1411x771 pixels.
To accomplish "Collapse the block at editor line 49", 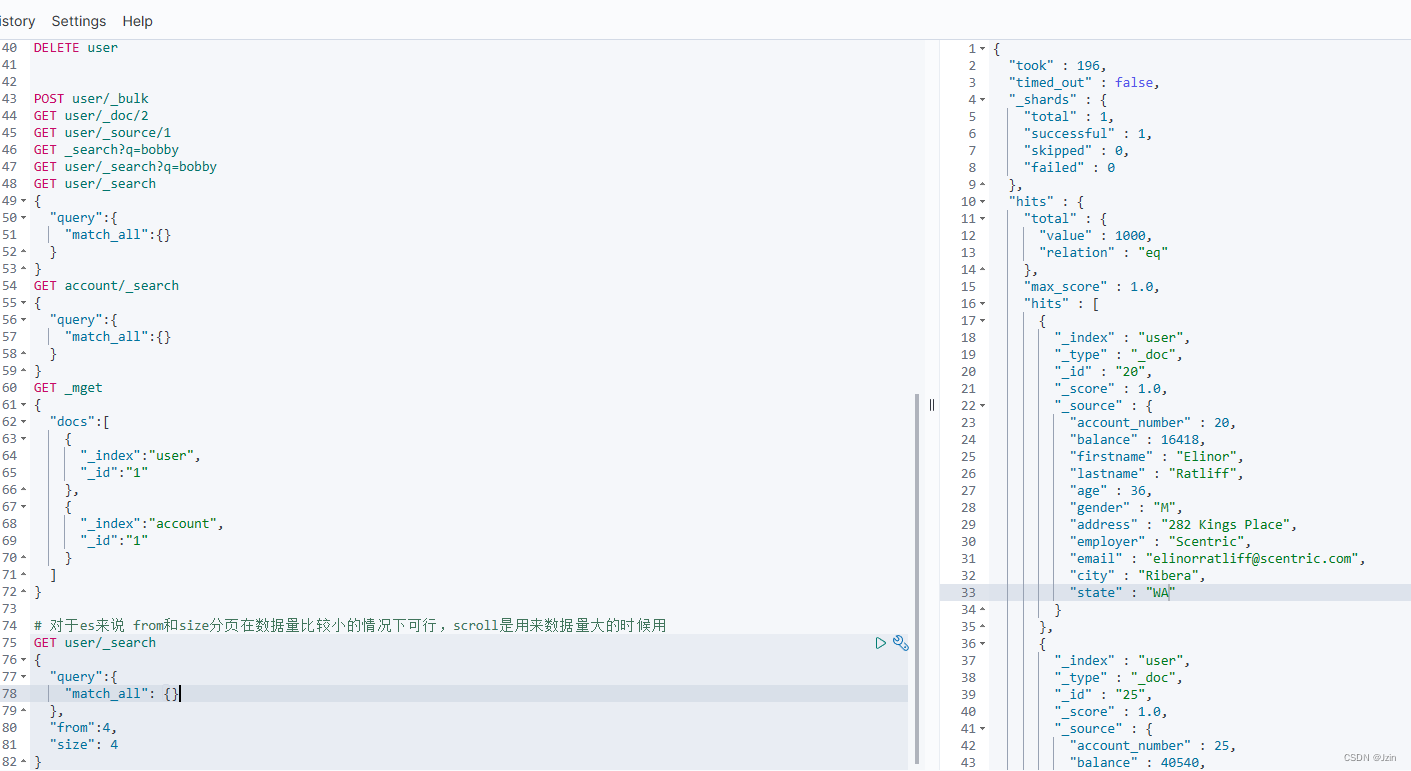I will click(24, 201).
